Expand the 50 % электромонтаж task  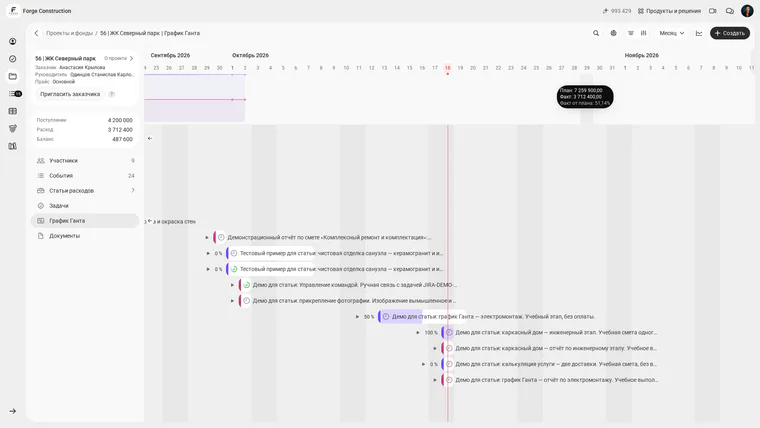point(357,317)
